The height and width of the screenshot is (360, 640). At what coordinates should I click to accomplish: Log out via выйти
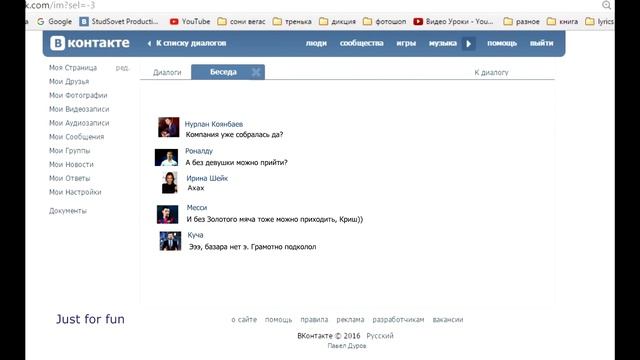(x=542, y=43)
